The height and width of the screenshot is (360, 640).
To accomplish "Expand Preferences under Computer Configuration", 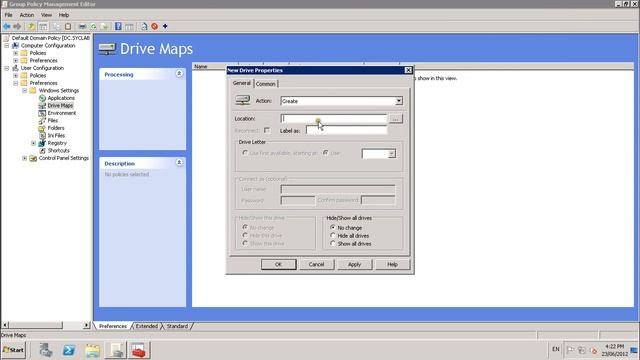I will 16,60.
